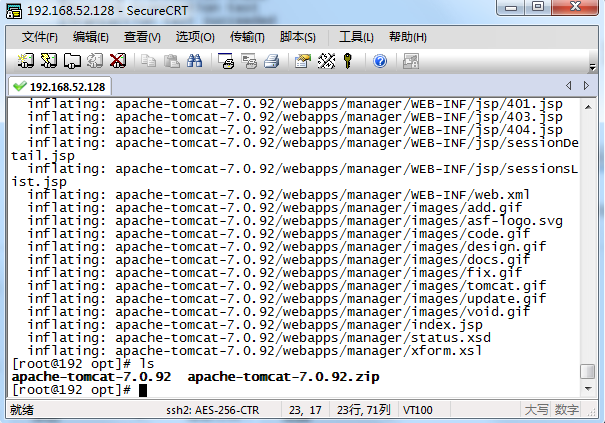
Task: Click the ls command text
Action: tap(147, 364)
